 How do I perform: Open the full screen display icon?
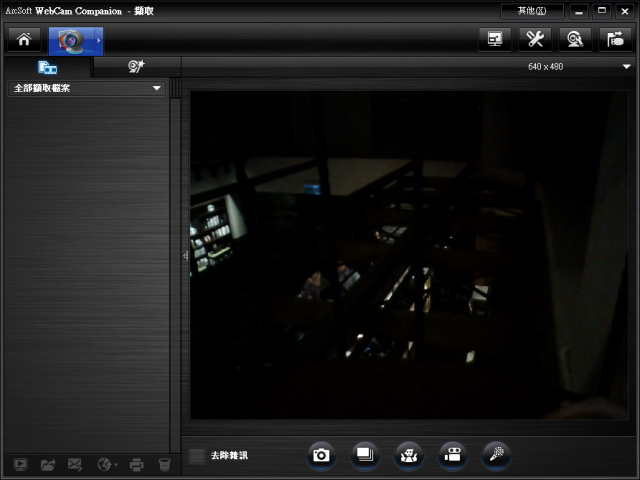[495, 40]
